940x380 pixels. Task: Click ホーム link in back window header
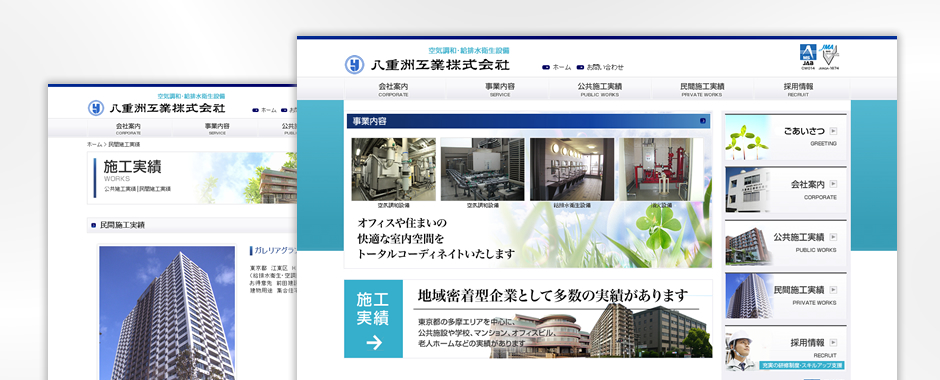tap(265, 110)
